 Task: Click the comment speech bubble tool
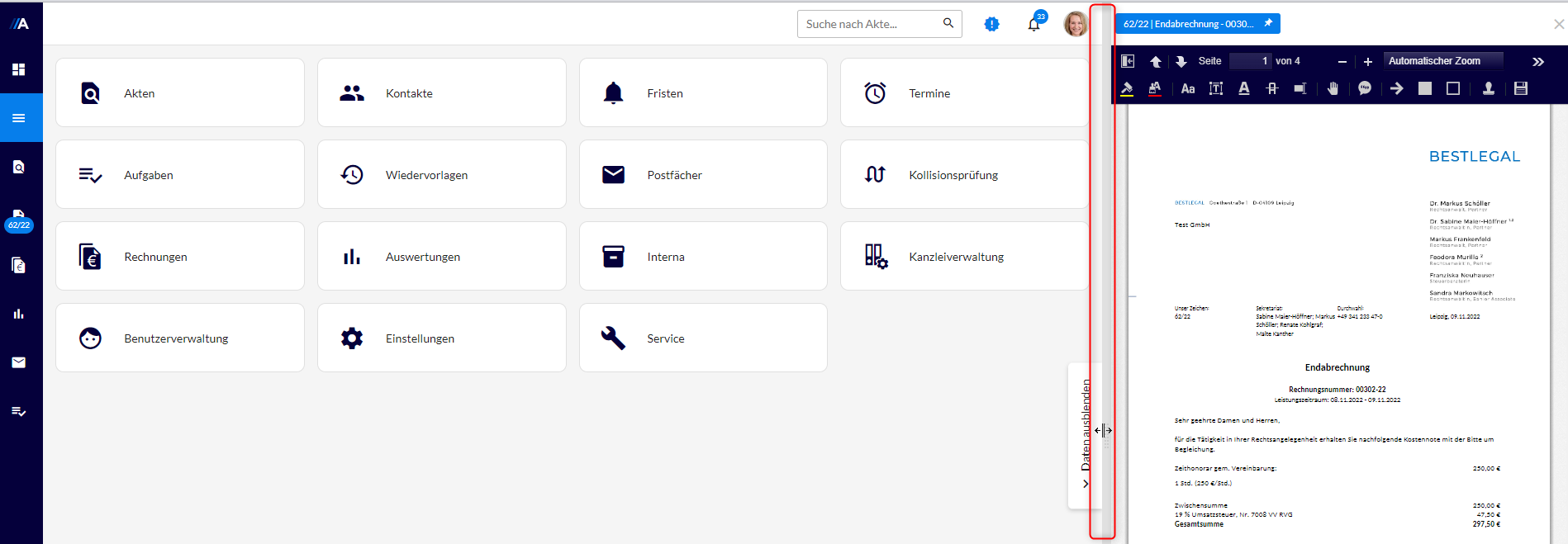tap(1365, 88)
